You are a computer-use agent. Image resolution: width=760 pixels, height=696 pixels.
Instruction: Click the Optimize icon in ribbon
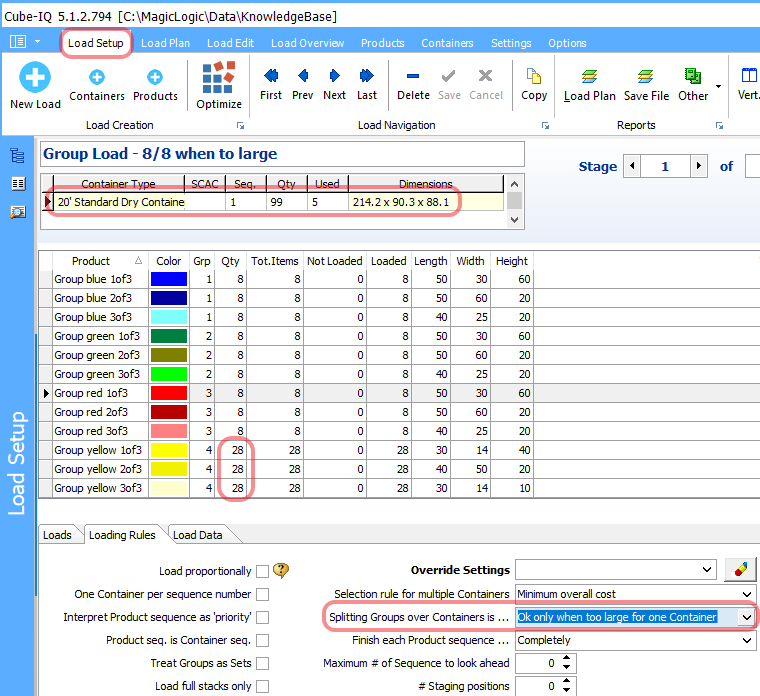point(219,78)
